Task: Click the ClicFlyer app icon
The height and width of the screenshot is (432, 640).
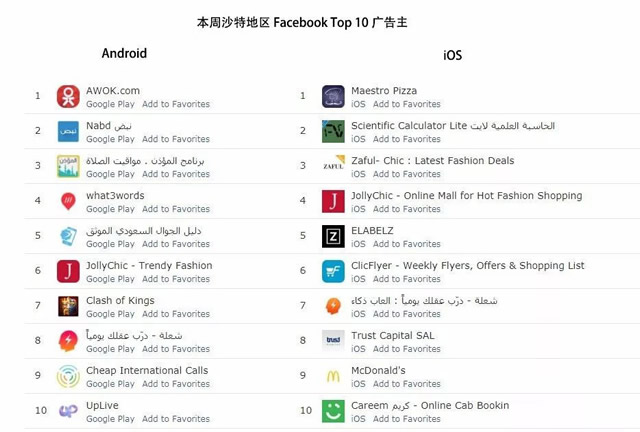Action: click(333, 272)
